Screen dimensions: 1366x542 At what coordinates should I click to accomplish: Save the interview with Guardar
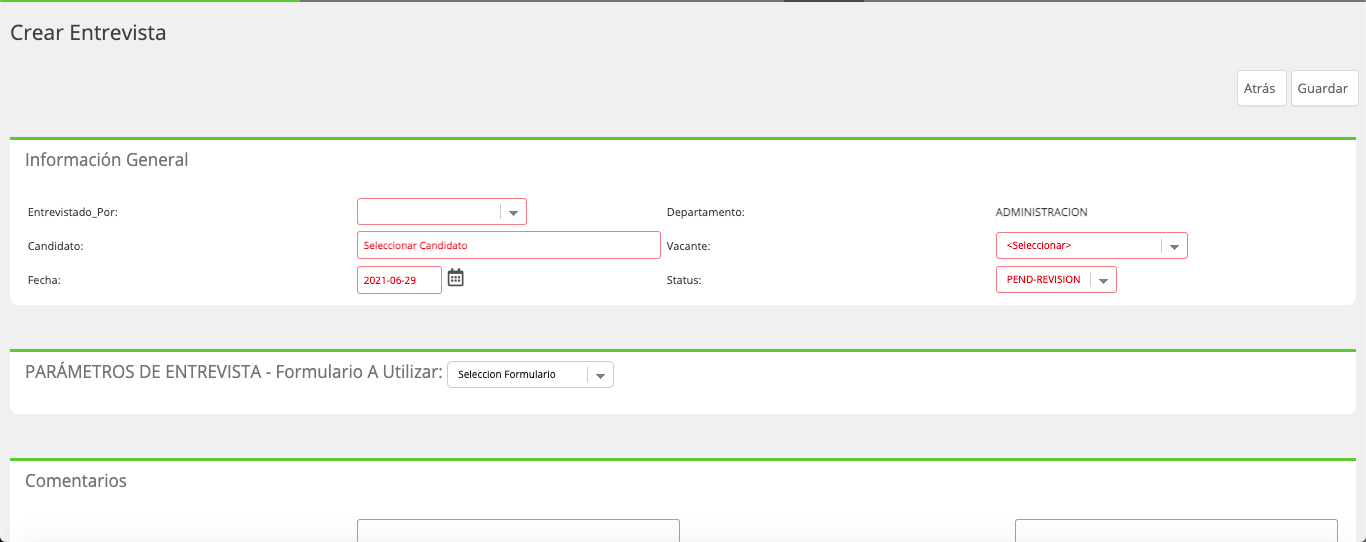click(1324, 88)
